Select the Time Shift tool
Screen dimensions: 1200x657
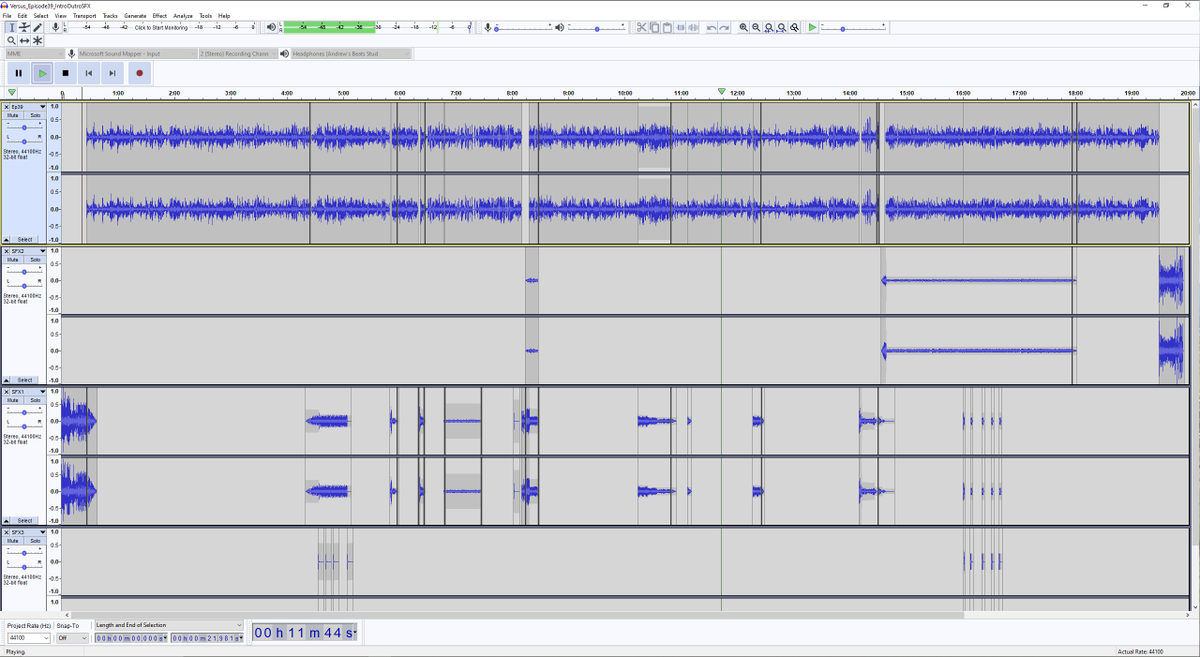[x=24, y=40]
